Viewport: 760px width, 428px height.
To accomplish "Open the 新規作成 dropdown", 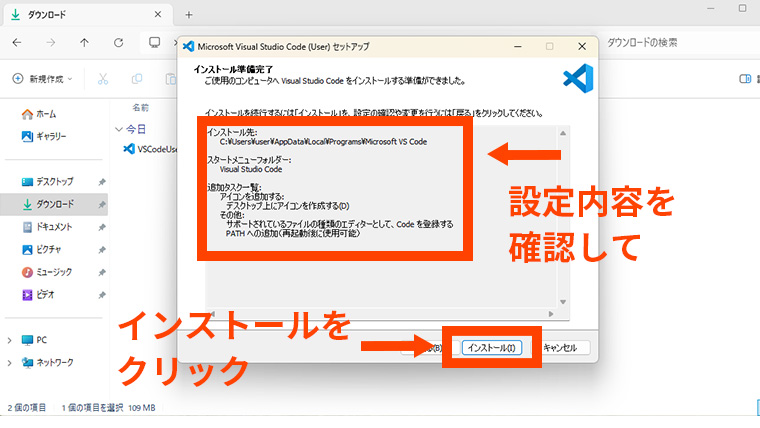I will [47, 79].
